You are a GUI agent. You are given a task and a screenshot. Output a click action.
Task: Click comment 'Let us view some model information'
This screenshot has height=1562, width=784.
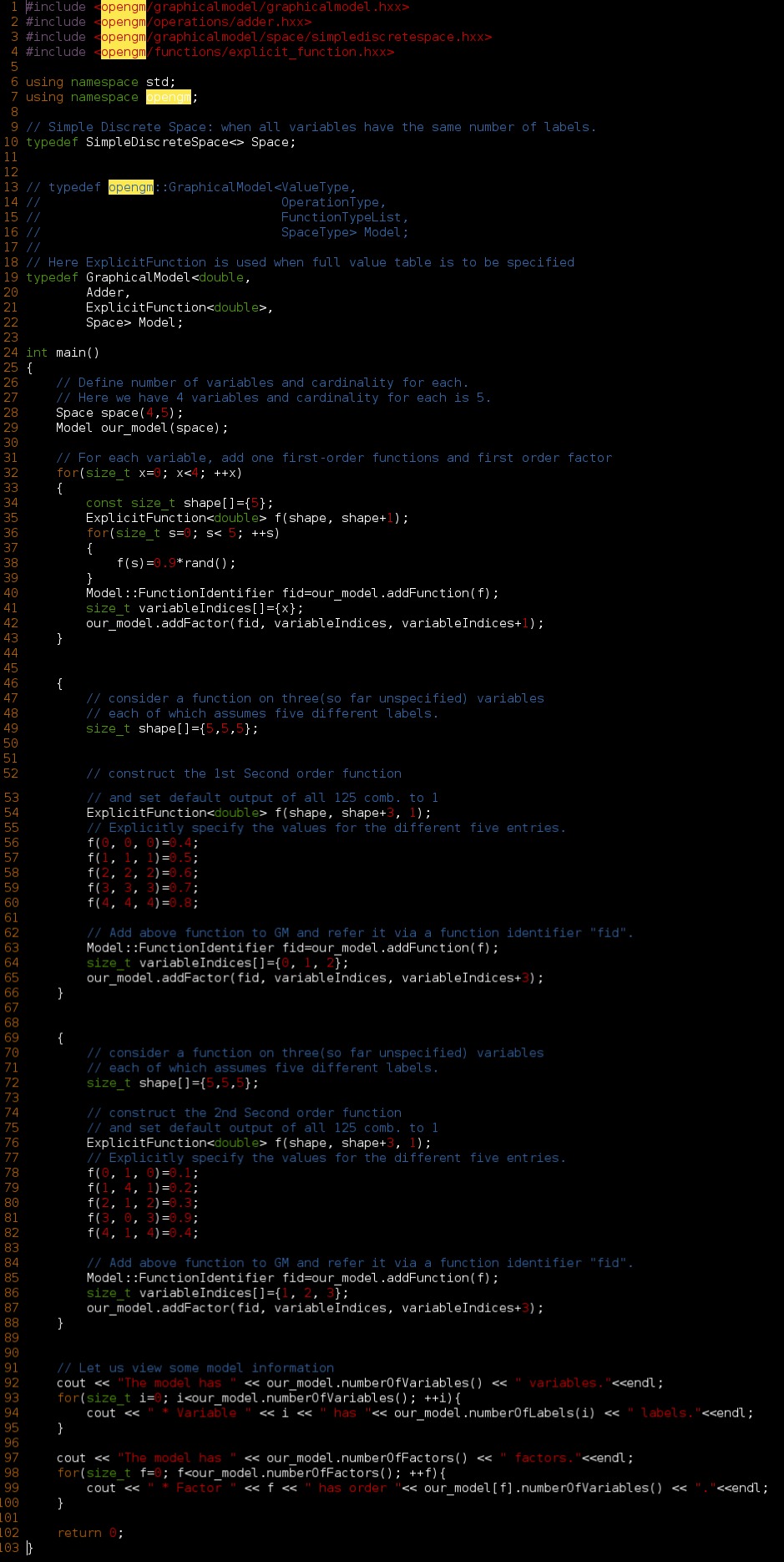195,1368
